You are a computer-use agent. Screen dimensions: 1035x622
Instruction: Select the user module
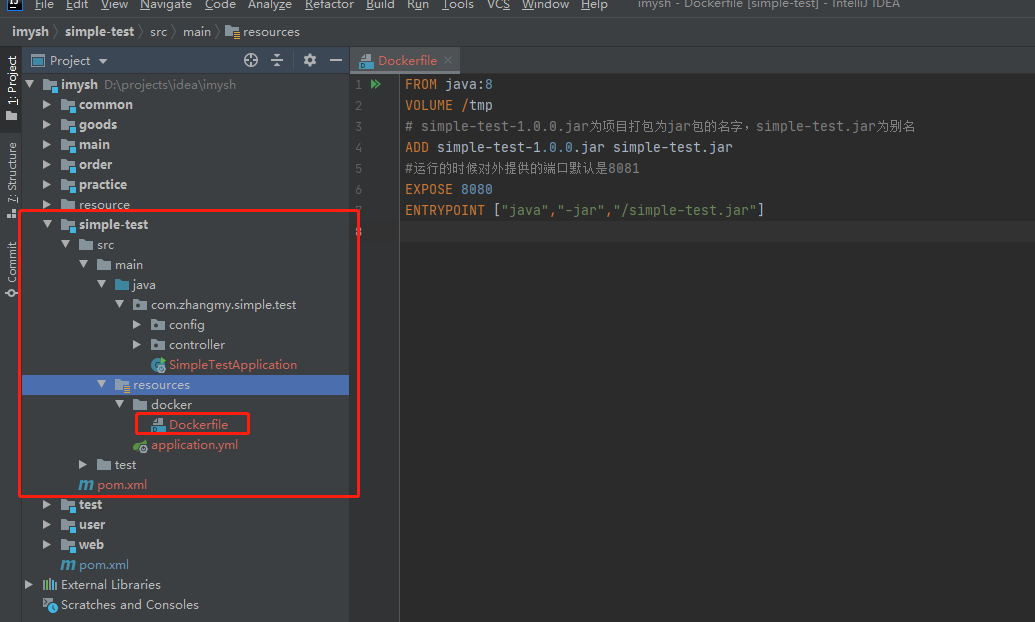(92, 524)
